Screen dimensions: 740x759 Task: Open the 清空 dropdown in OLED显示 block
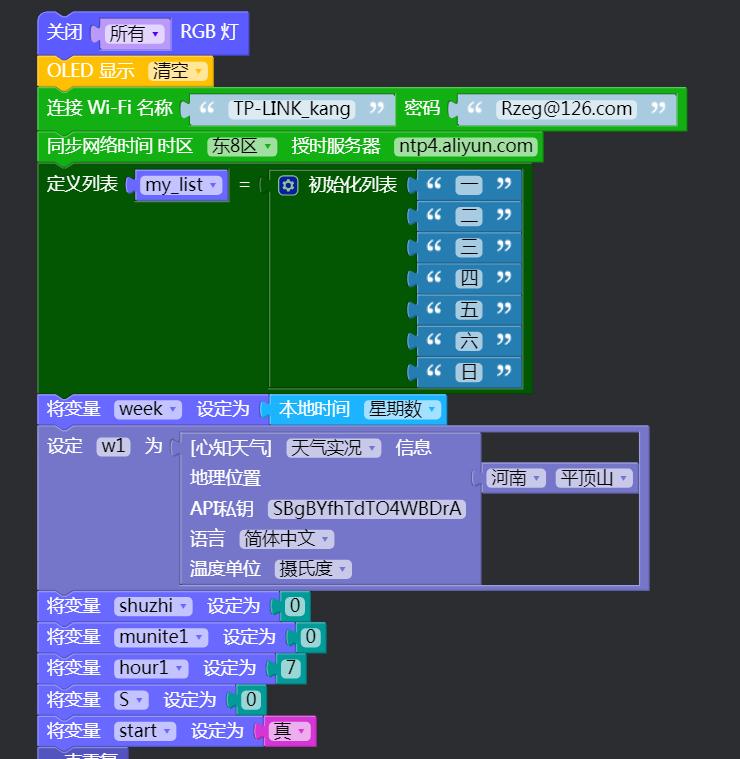coord(178,71)
